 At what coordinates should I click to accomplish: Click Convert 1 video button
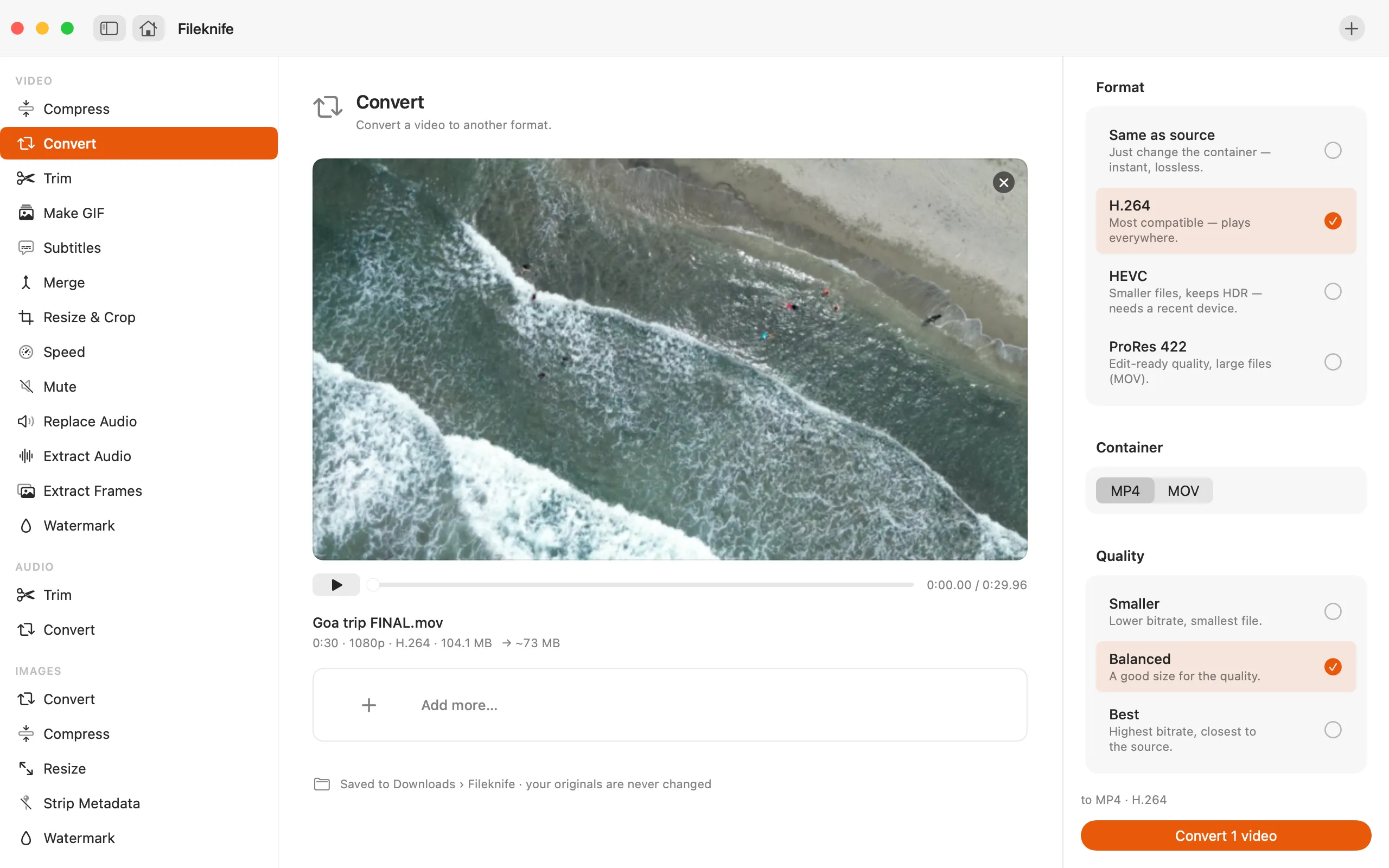click(1226, 835)
